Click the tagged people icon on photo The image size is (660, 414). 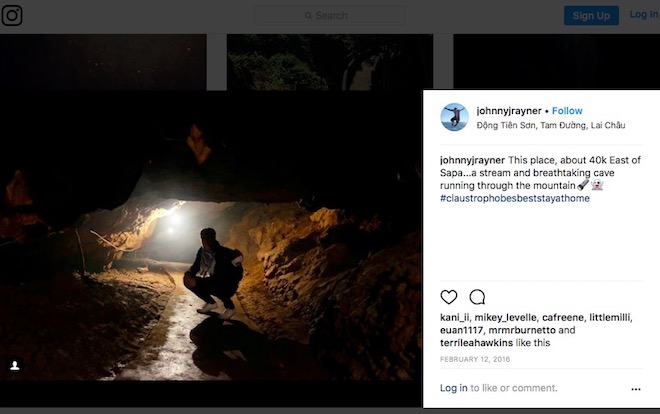15,366
